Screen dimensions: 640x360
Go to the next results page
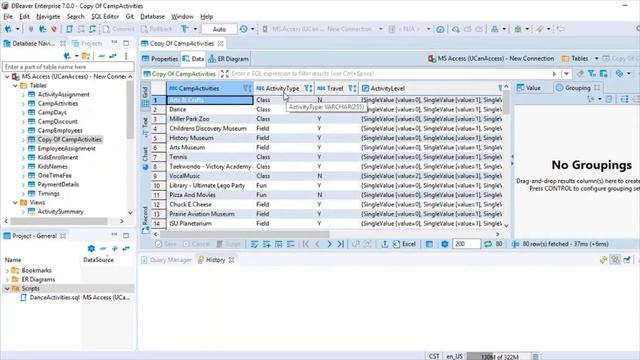(x=329, y=244)
